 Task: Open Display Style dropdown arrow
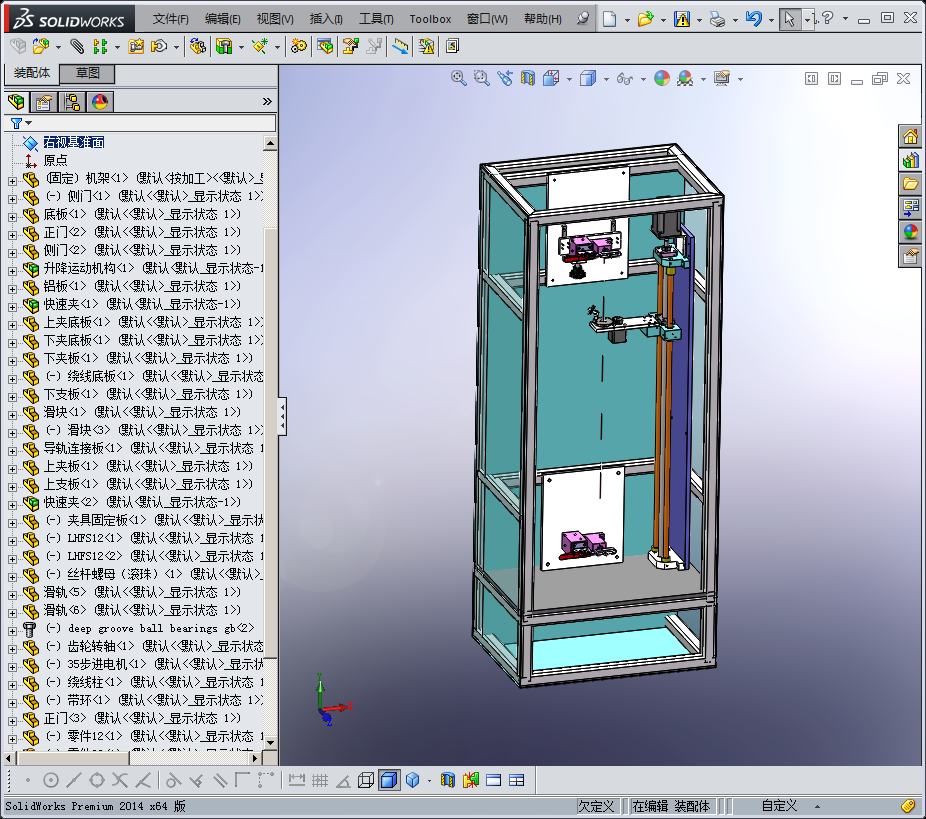606,79
